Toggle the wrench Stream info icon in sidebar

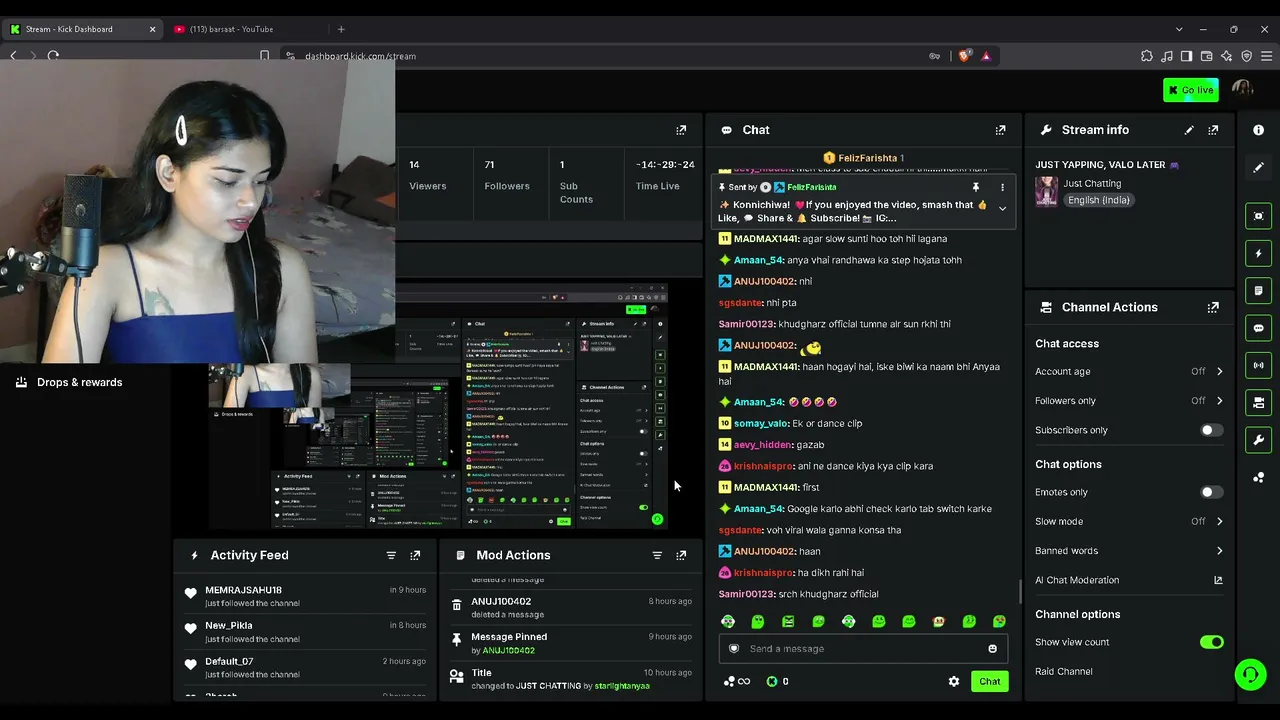coord(1258,440)
